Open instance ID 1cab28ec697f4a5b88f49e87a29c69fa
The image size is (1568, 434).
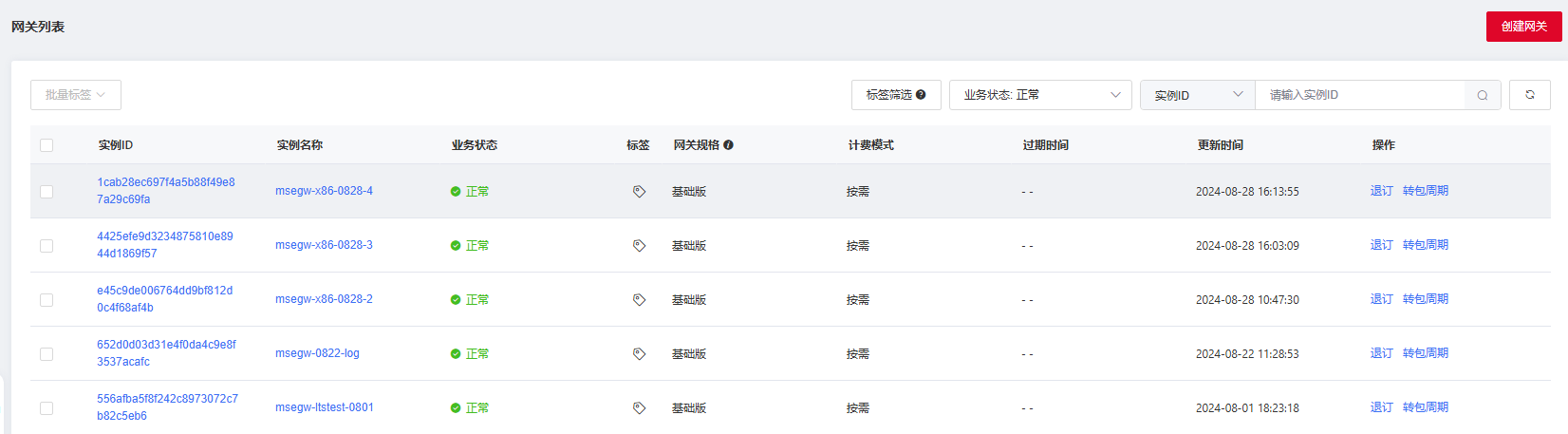click(x=166, y=191)
